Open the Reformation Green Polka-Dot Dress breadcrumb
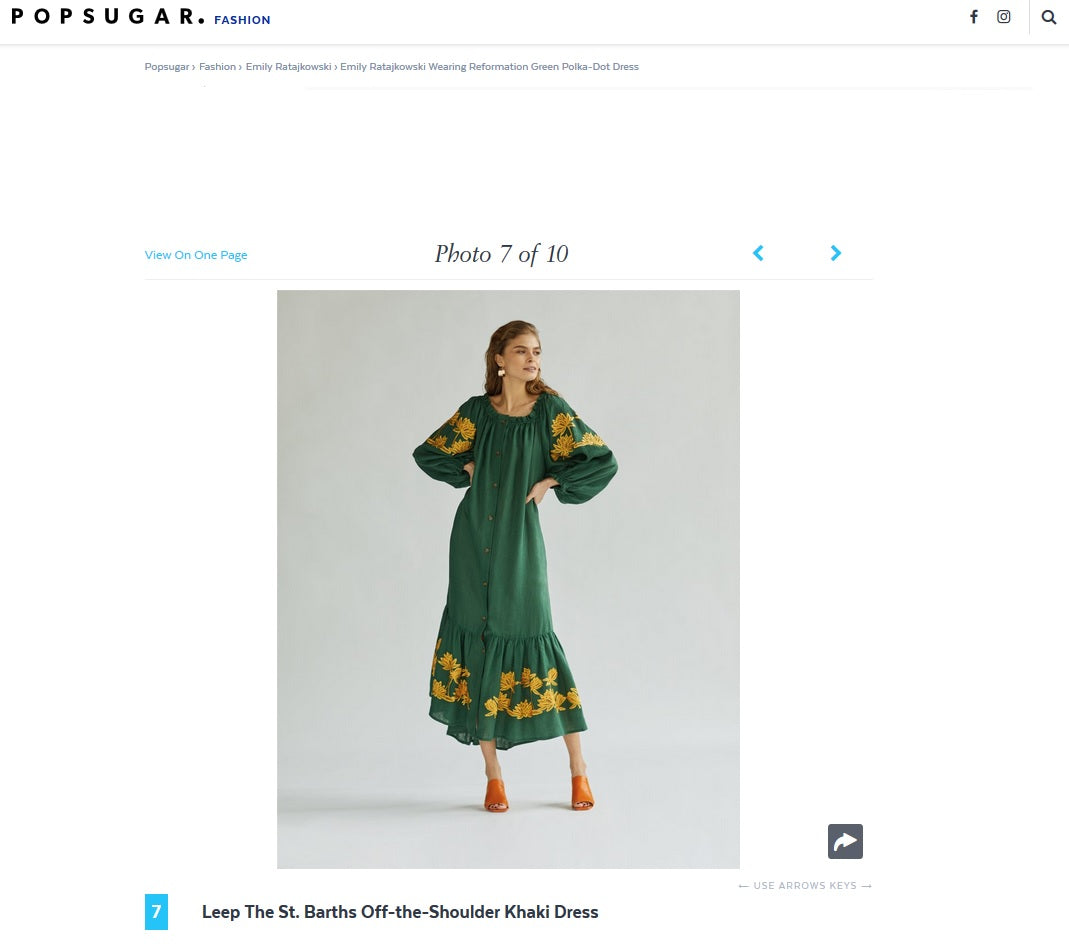The image size is (1069, 951). (x=490, y=67)
